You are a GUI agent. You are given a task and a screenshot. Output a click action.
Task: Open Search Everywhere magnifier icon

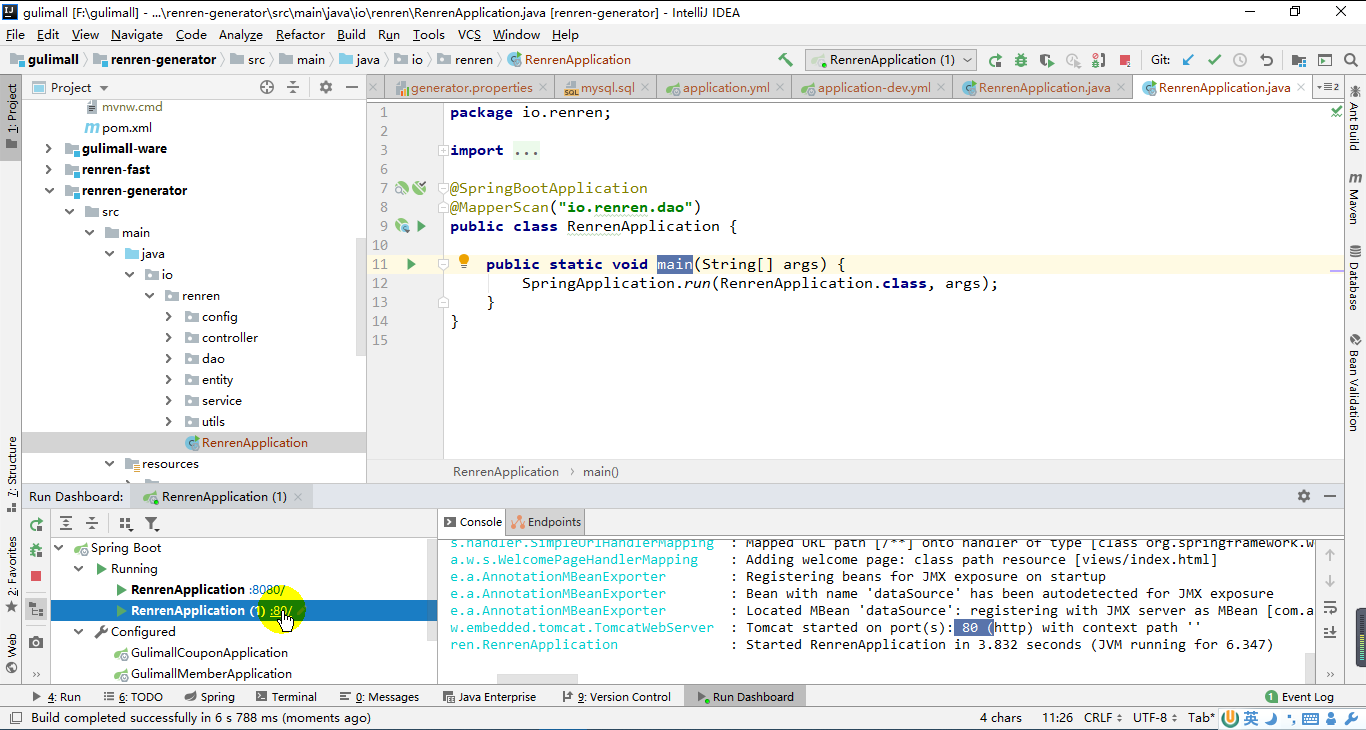1351,60
